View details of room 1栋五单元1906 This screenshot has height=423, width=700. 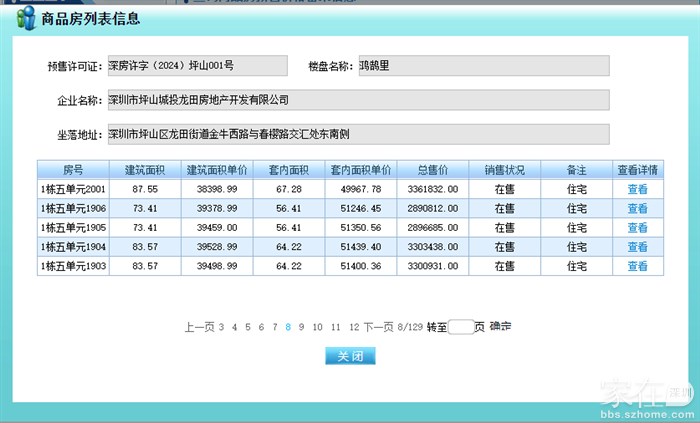pyautogui.click(x=637, y=208)
